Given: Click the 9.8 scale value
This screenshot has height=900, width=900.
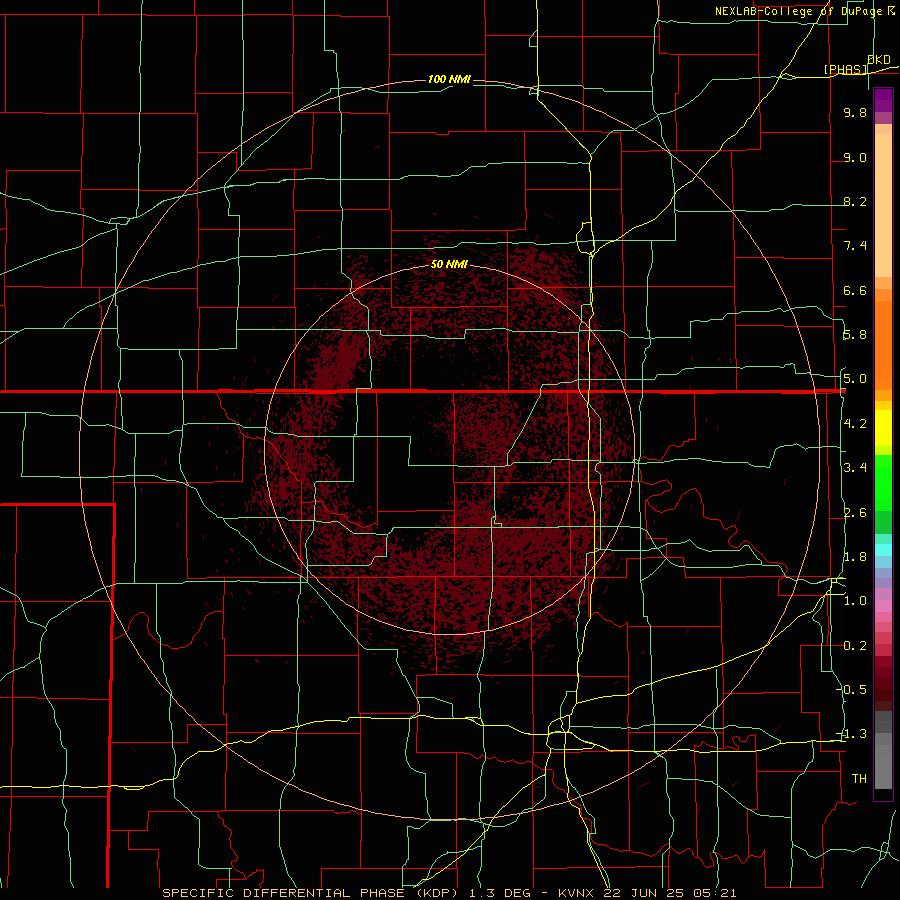Looking at the screenshot, I should [855, 112].
